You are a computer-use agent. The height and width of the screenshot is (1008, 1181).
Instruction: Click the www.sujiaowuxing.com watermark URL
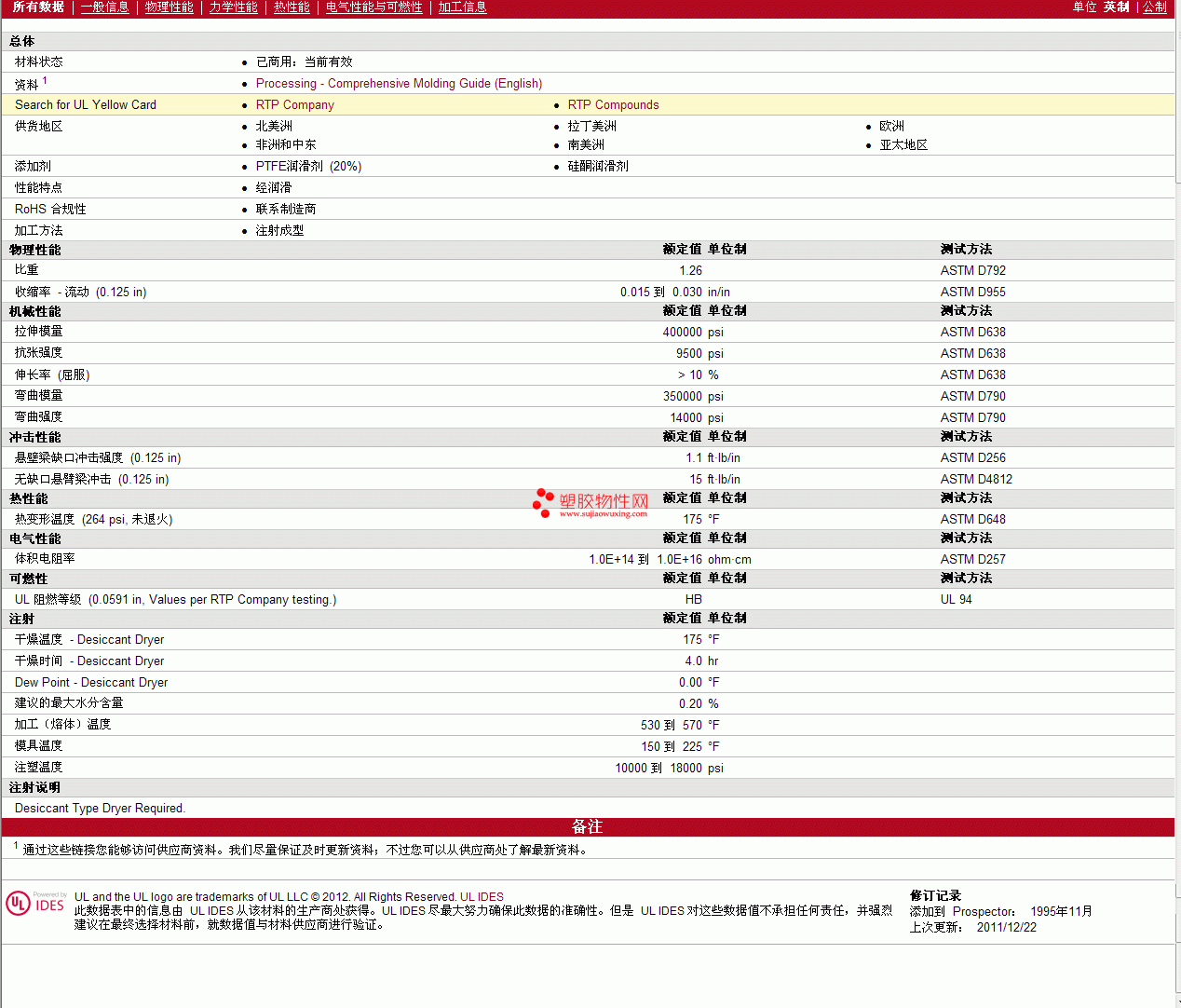(603, 514)
